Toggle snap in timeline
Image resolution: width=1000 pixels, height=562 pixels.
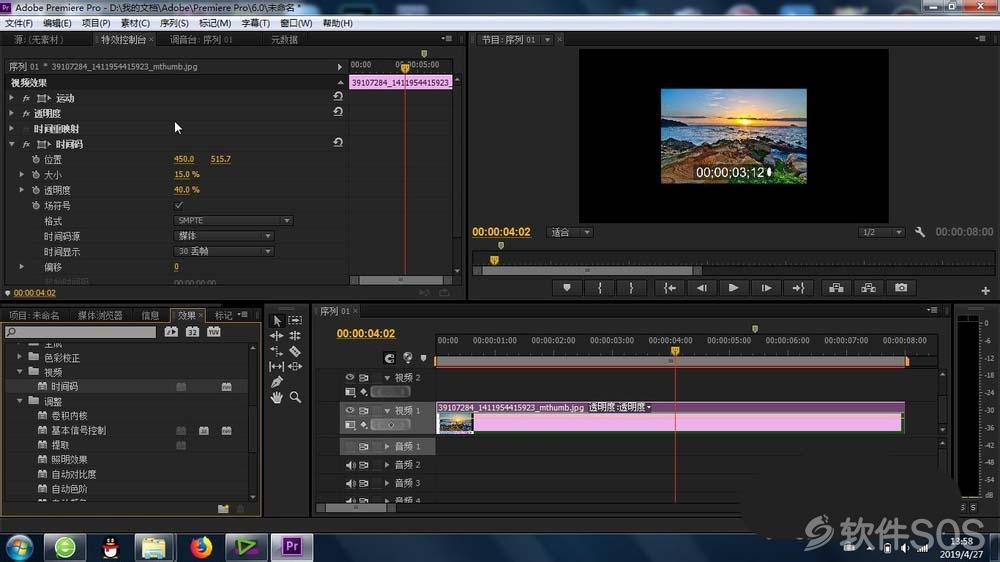click(389, 358)
